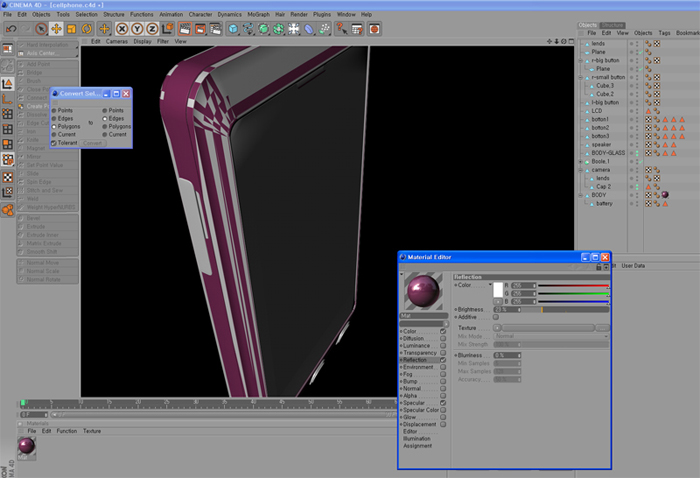Click the material preview sphere in editor
The height and width of the screenshot is (478, 700).
click(423, 291)
